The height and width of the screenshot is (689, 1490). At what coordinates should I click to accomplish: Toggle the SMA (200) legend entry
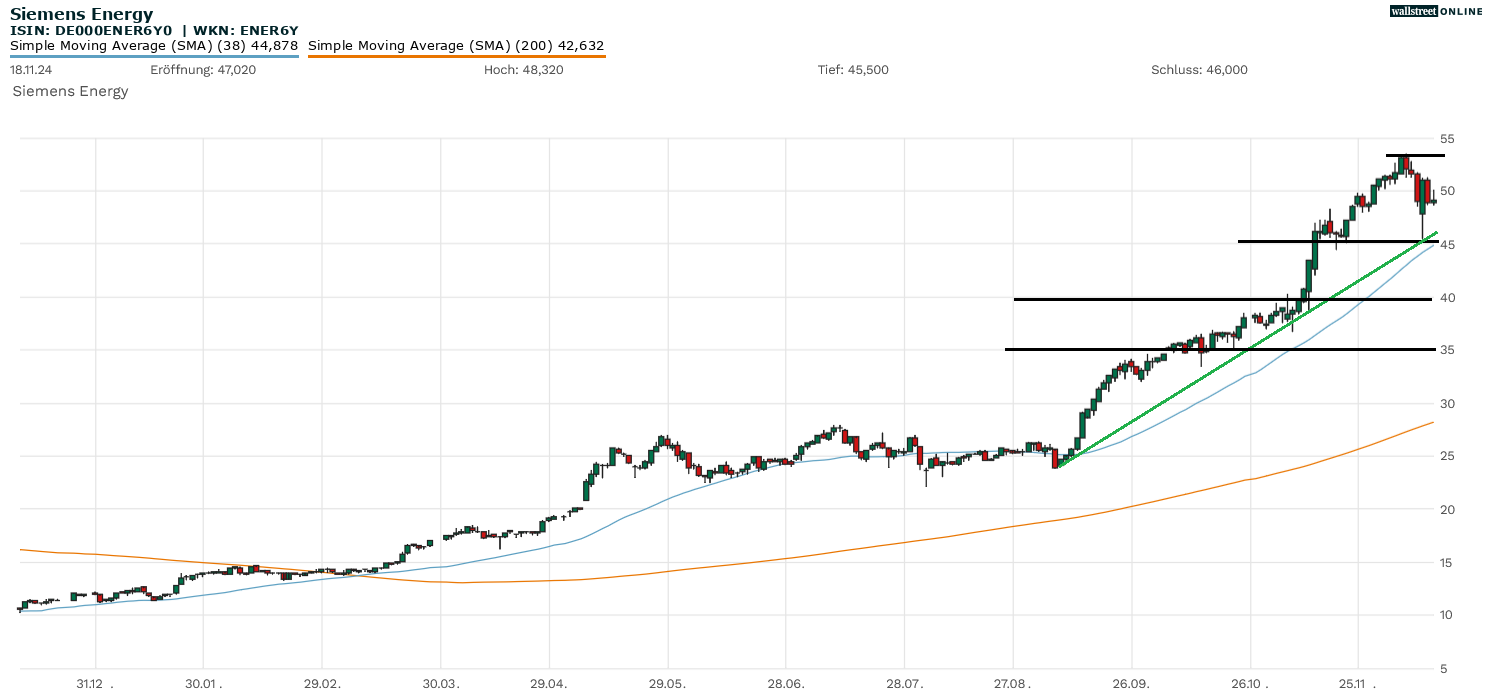point(456,46)
